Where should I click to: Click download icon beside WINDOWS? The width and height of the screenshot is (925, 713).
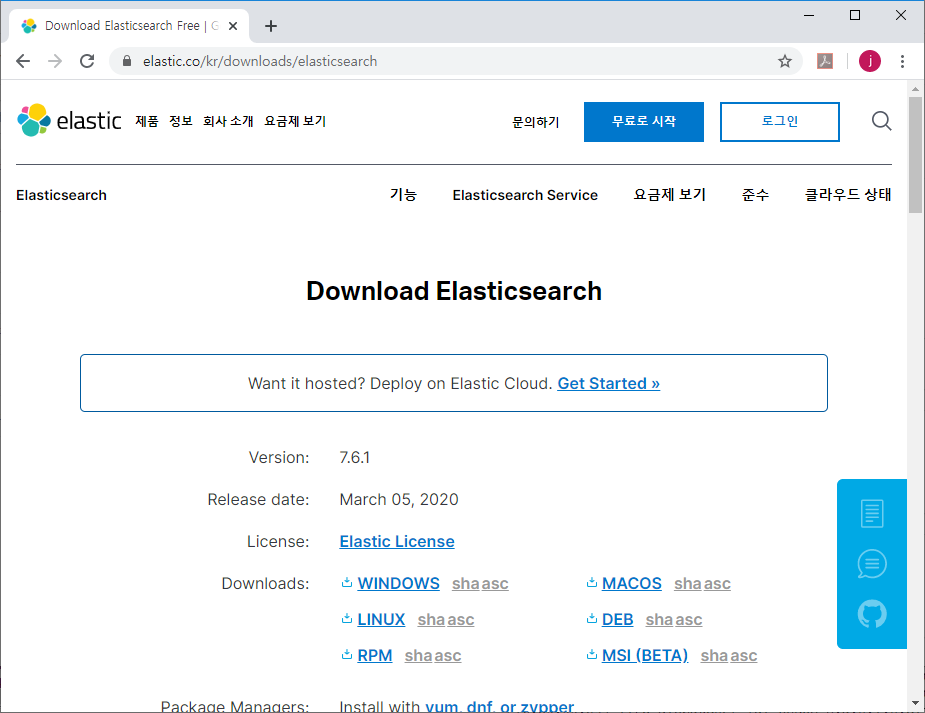(347, 583)
